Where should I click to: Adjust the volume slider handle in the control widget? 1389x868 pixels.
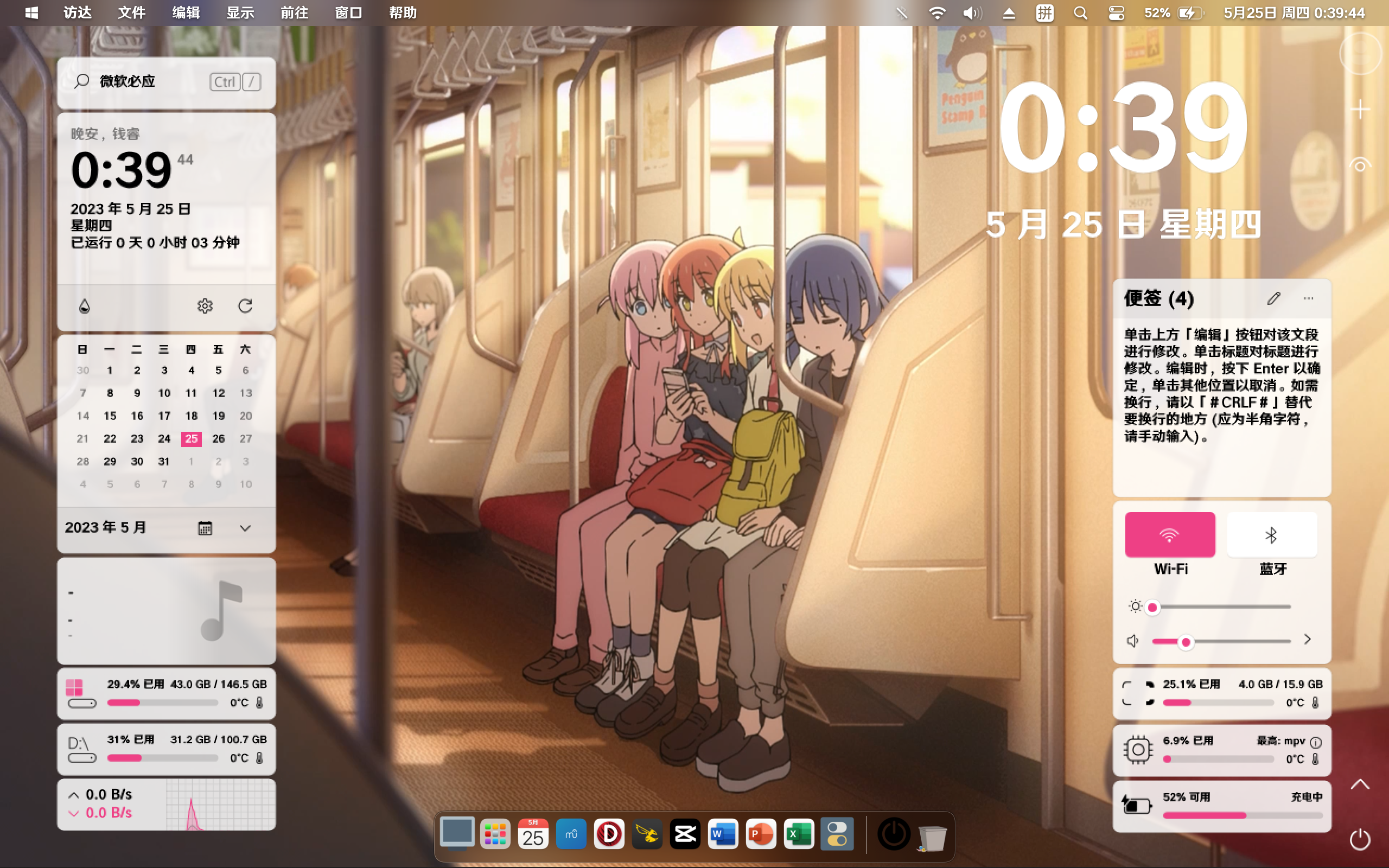point(1186,642)
